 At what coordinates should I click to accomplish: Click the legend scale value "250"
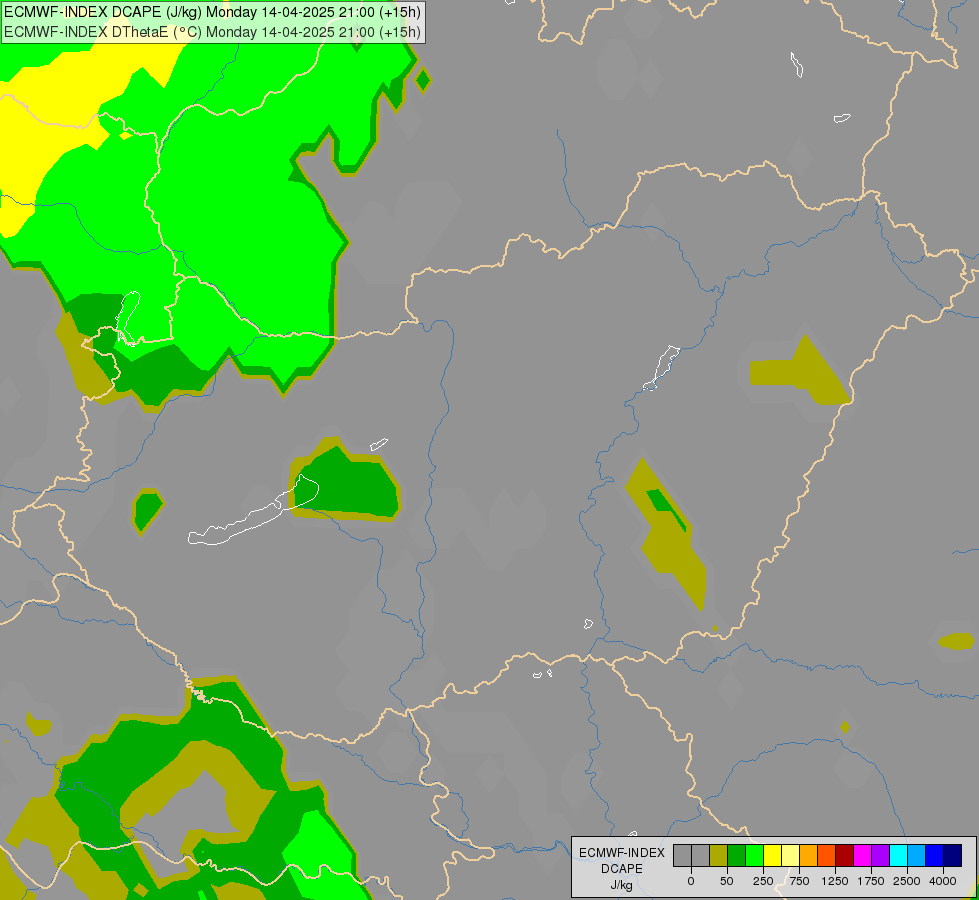tap(763, 881)
